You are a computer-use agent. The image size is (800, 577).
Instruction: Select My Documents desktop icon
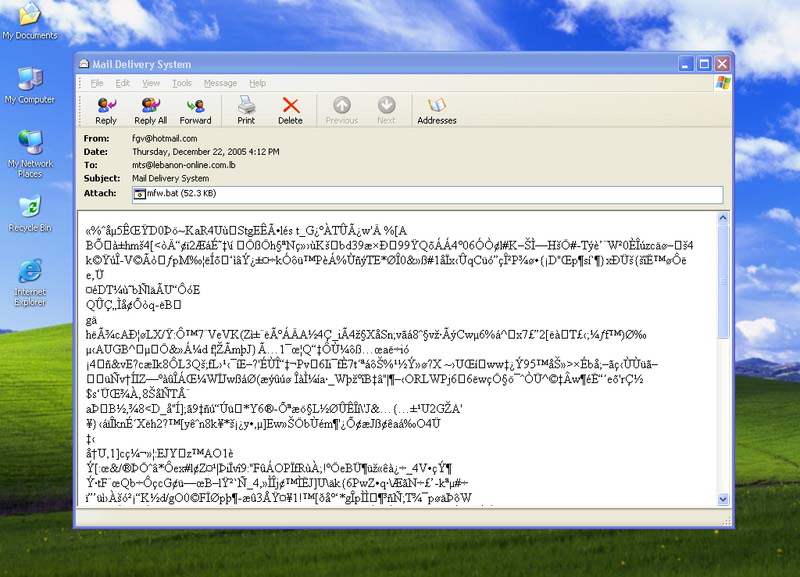click(30, 14)
